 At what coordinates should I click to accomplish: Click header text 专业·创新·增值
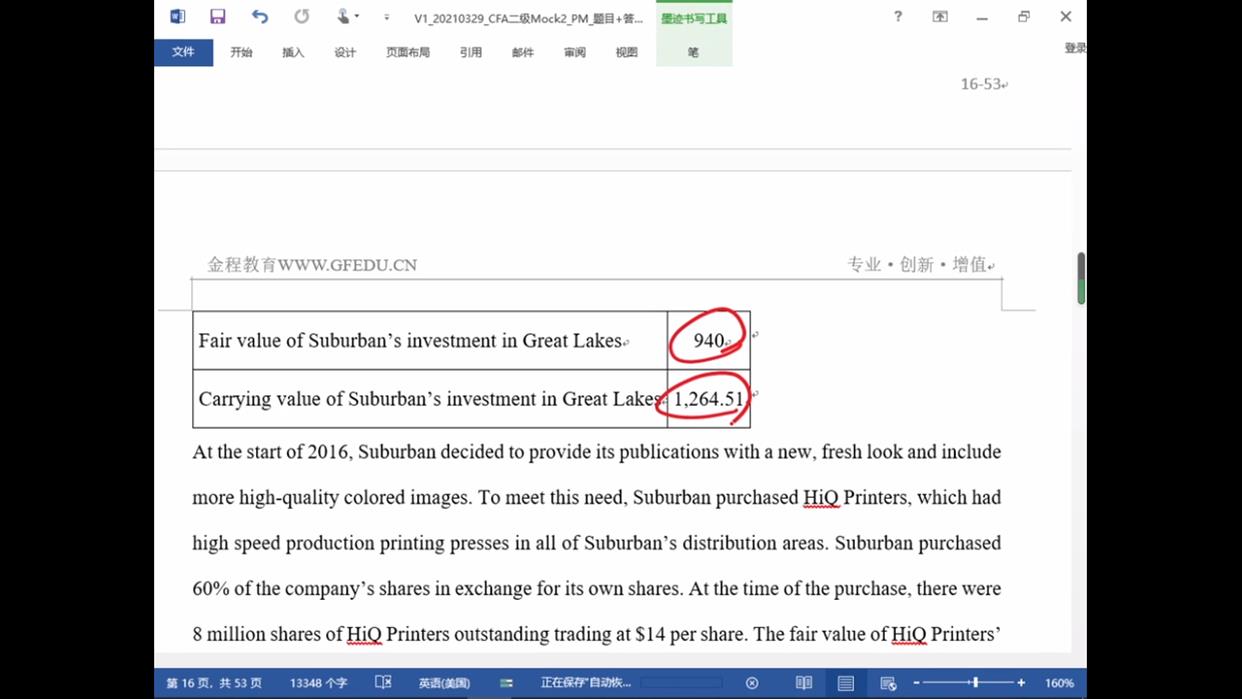[917, 265]
